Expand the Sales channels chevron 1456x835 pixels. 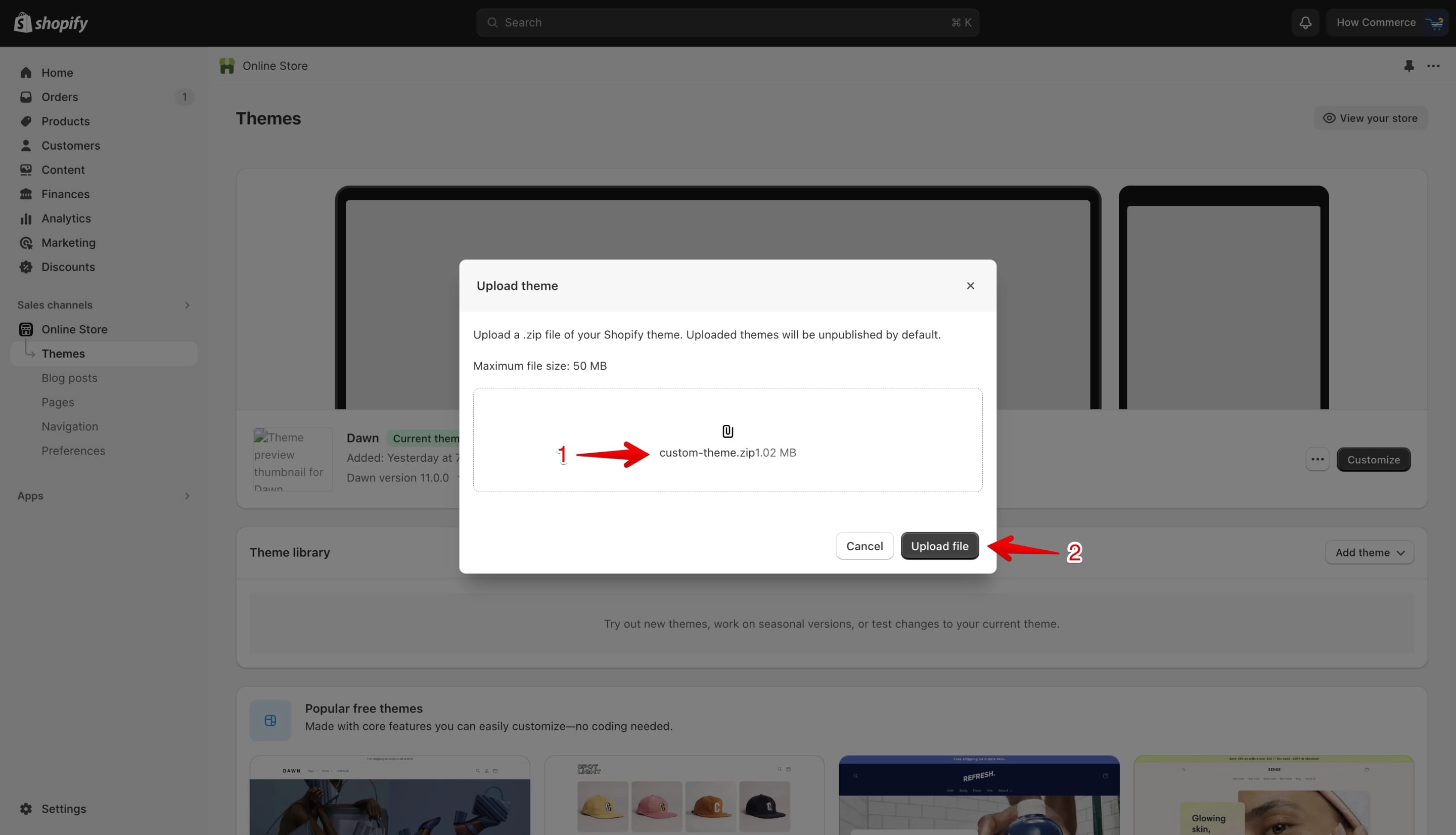coord(187,305)
